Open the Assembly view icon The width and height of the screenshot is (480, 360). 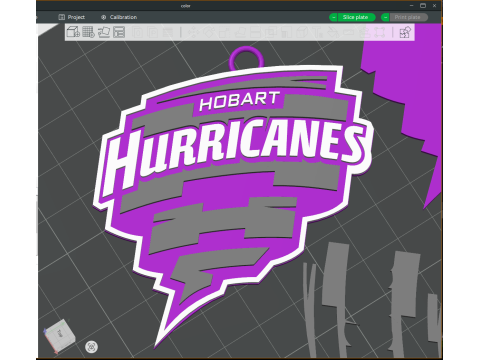point(406,32)
